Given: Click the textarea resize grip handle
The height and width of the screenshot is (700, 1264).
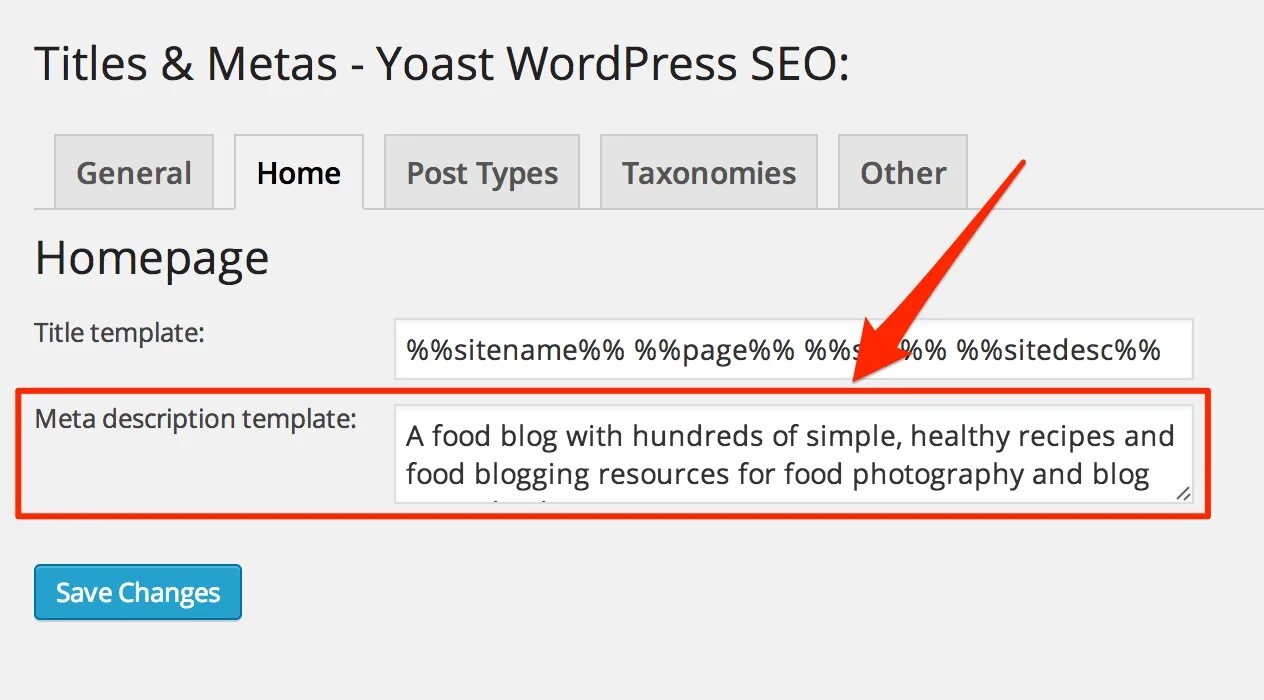Looking at the screenshot, I should (1183, 493).
